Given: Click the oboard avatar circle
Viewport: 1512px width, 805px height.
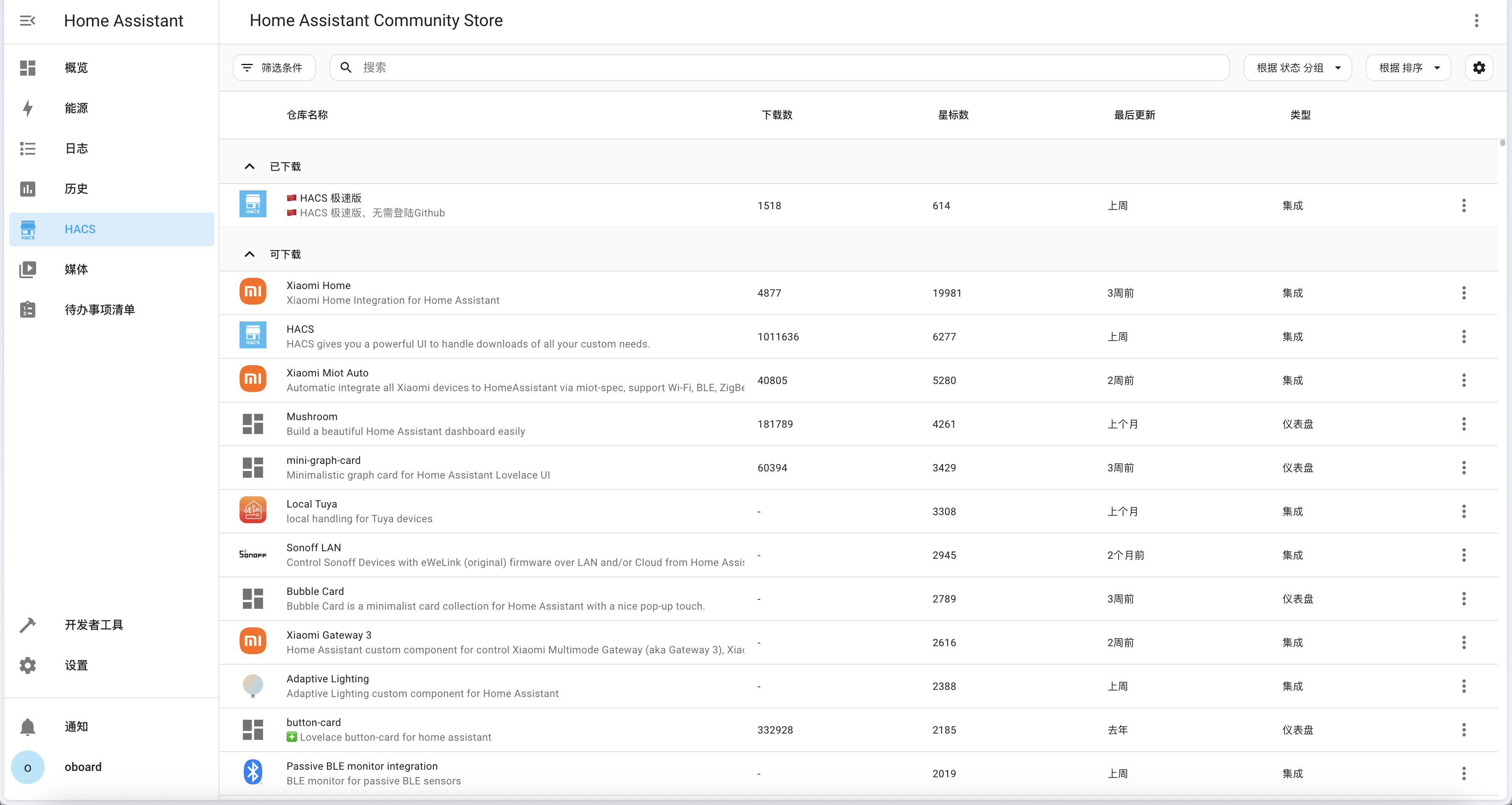Looking at the screenshot, I should pyautogui.click(x=28, y=768).
